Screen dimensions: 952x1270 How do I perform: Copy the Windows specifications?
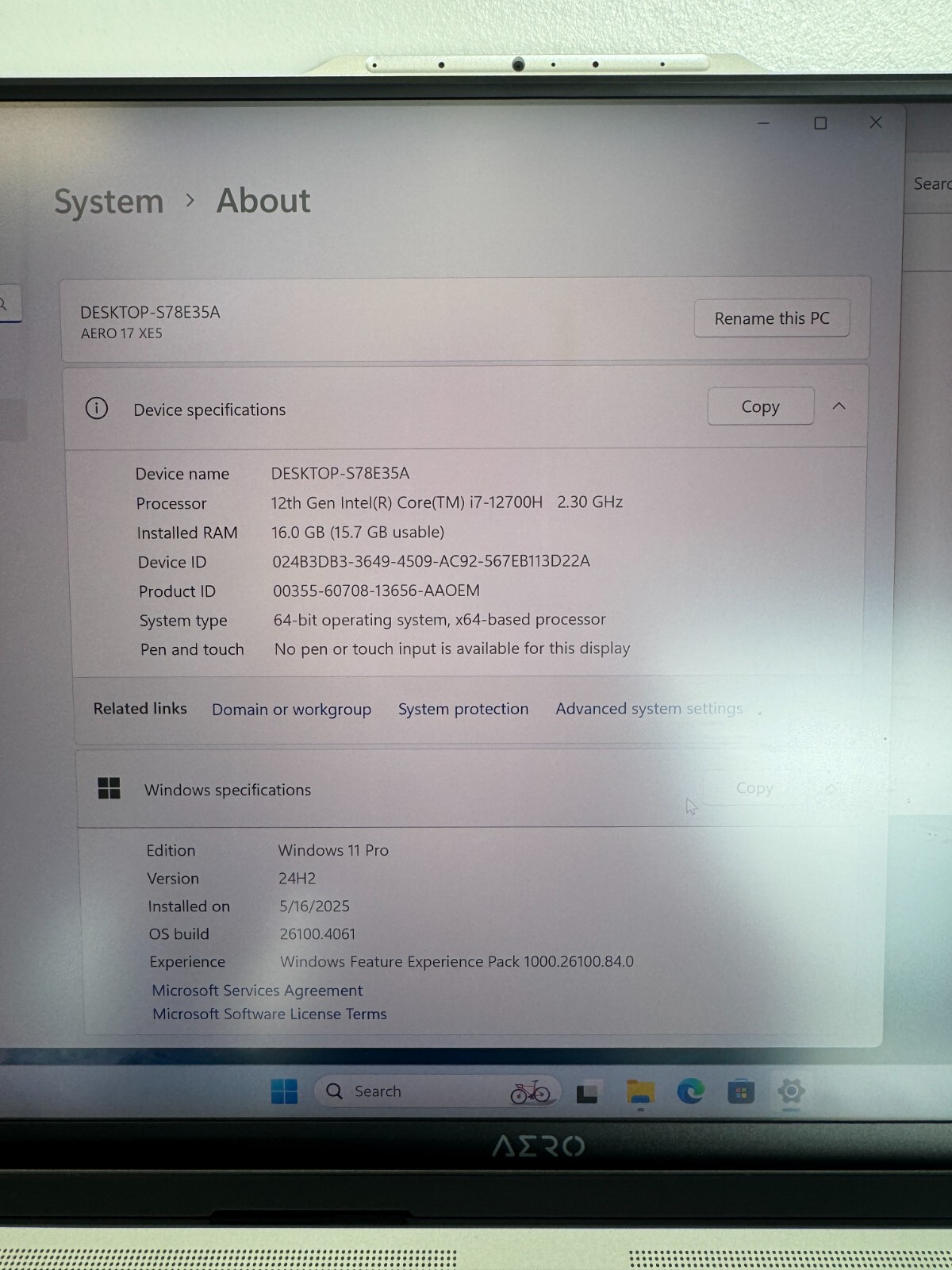point(754,788)
